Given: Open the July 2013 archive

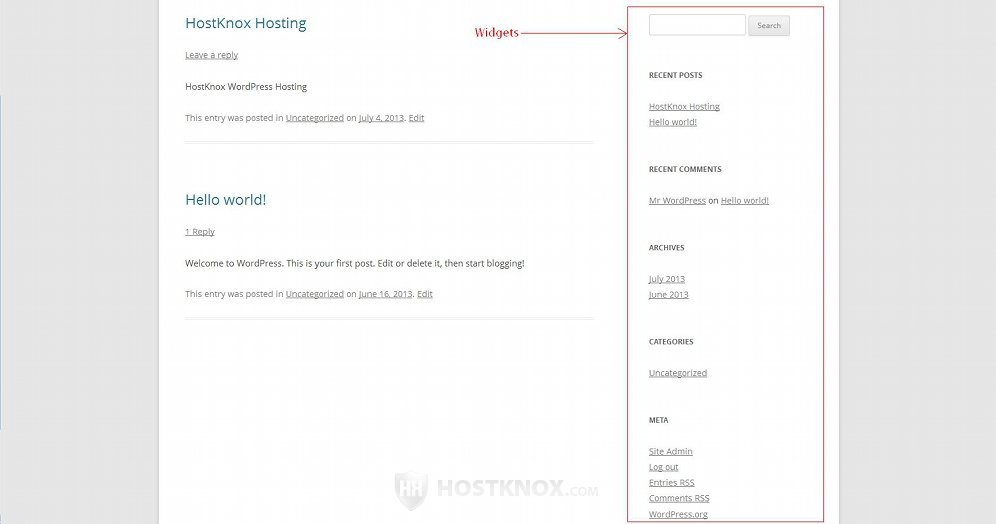Looking at the screenshot, I should [667, 279].
